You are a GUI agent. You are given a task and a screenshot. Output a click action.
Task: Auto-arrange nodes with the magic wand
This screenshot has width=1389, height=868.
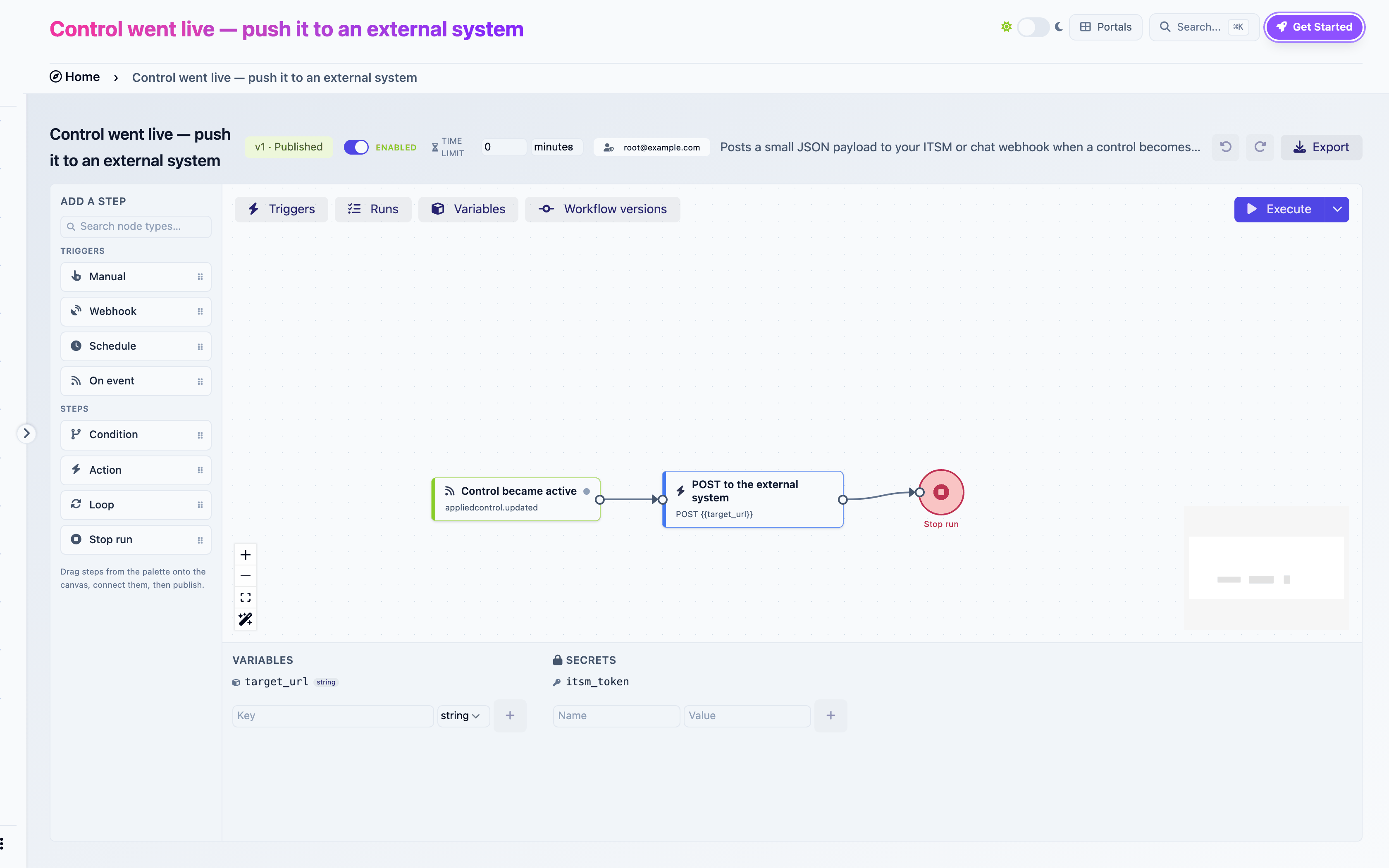(x=246, y=619)
